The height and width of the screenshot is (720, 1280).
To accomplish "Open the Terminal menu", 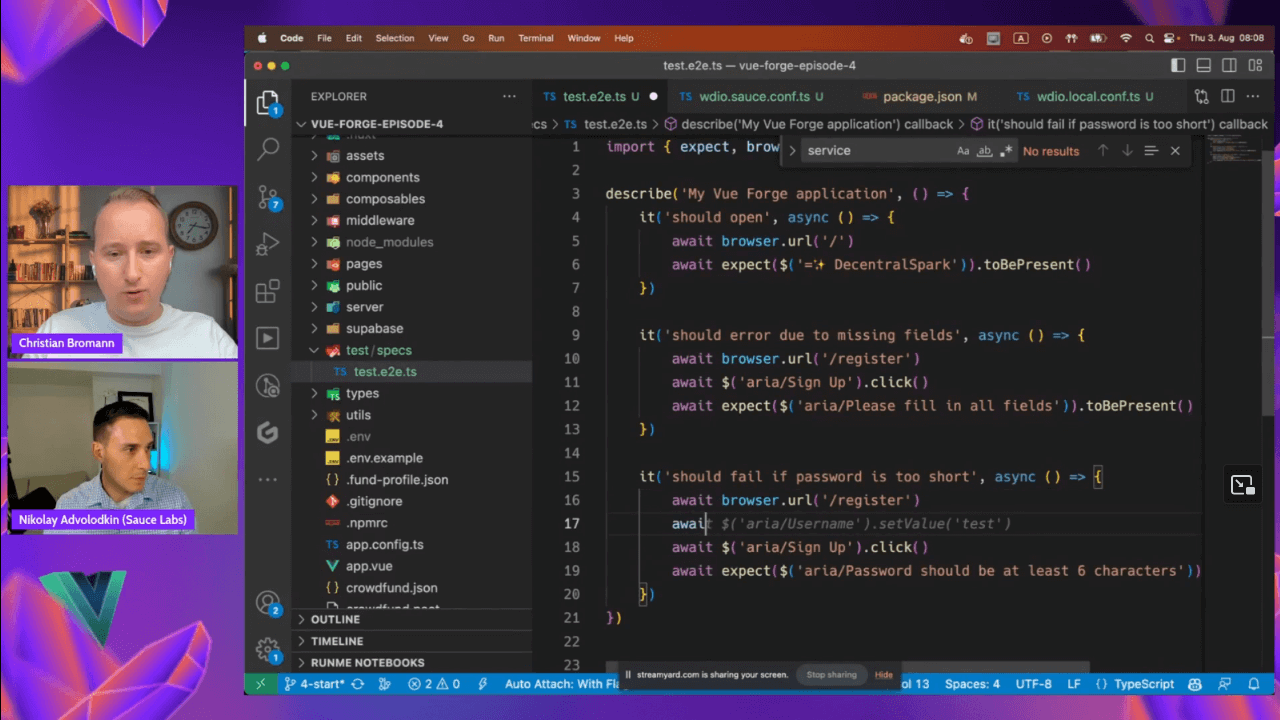I will (535, 38).
